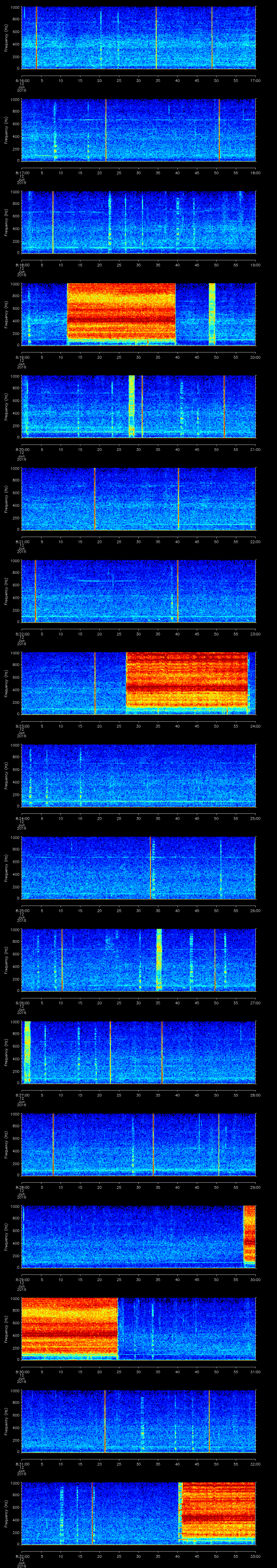This screenshot has width=277, height=1568.
Task: Click the 25:00 end label of the 8:24:00 axis
Action: pos(255,819)
